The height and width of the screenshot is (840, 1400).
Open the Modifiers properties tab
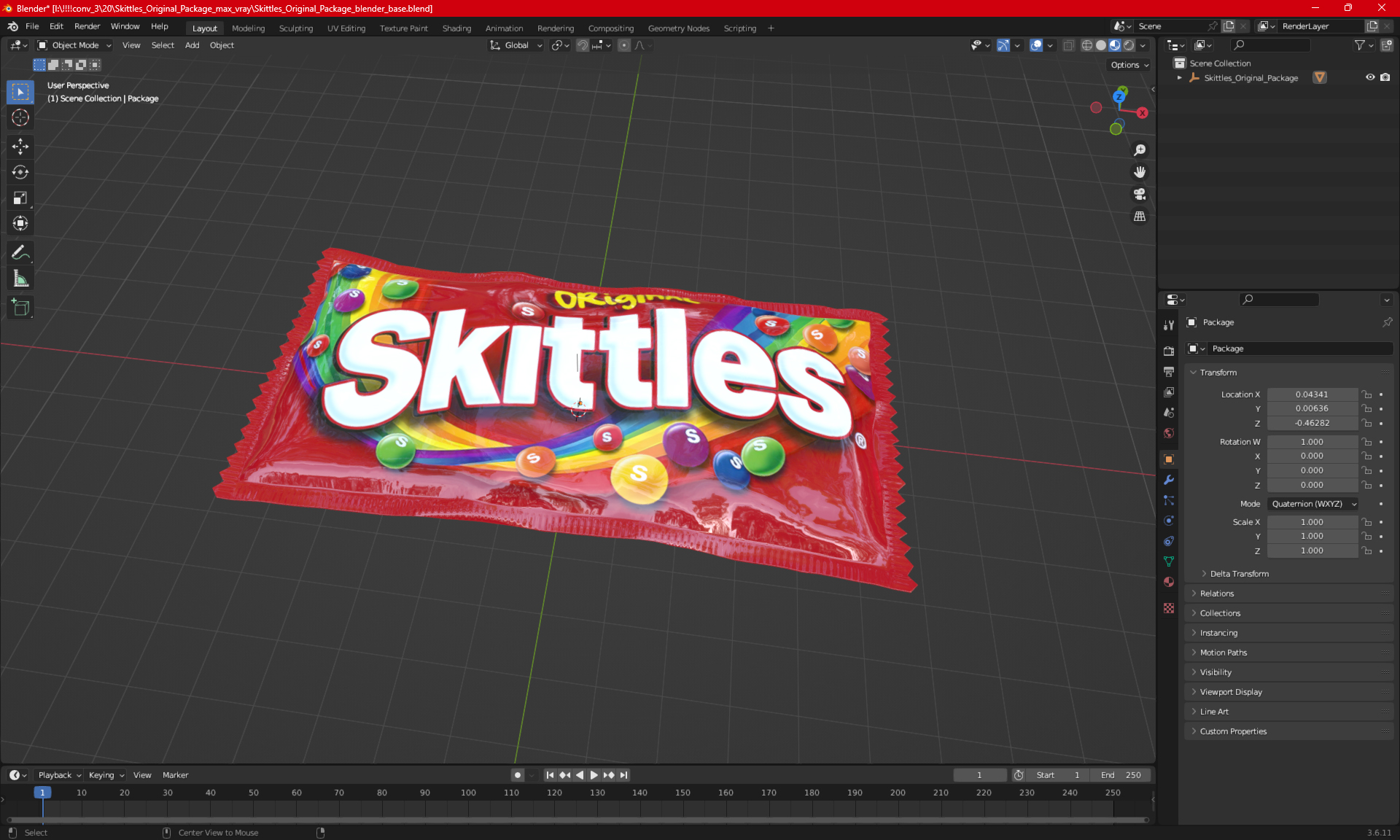click(1169, 480)
